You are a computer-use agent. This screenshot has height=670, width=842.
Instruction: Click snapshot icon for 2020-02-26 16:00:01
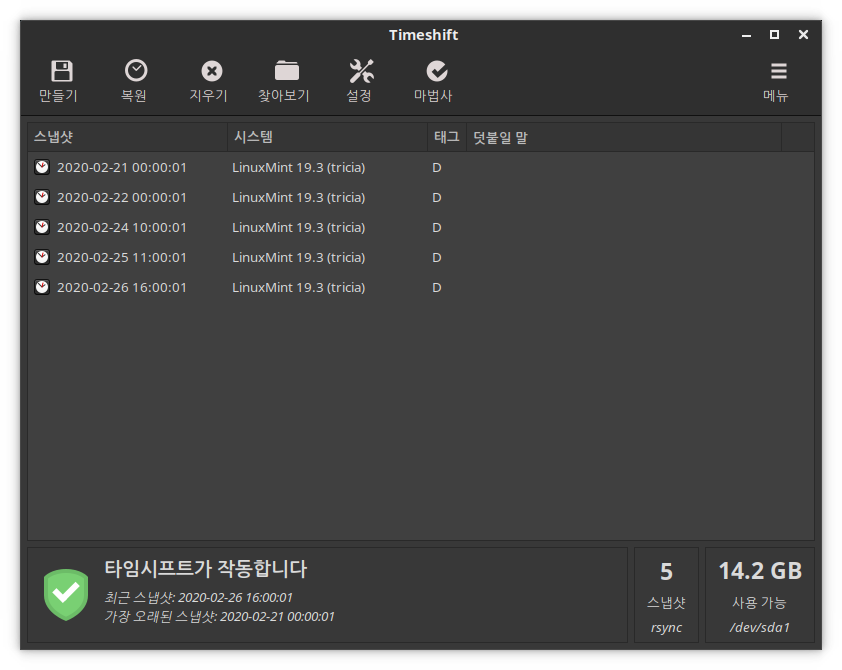tap(42, 287)
